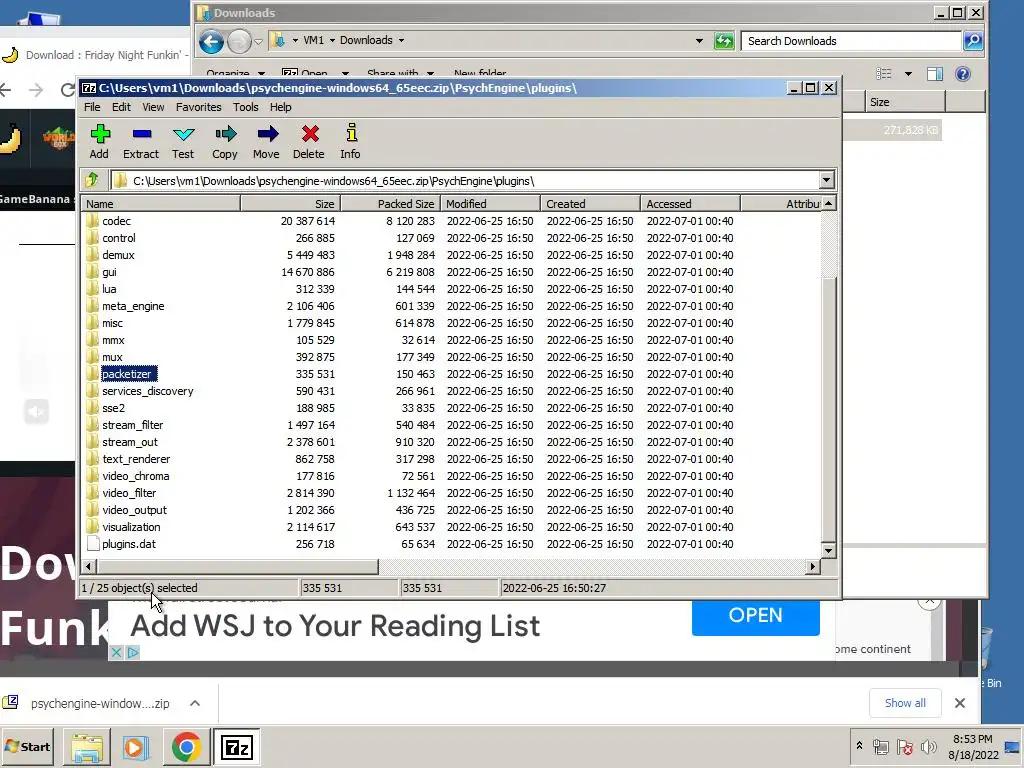Screen dimensions: 1024x768
Task: Click the Add toolbar icon in 7-Zip
Action: pos(99,135)
